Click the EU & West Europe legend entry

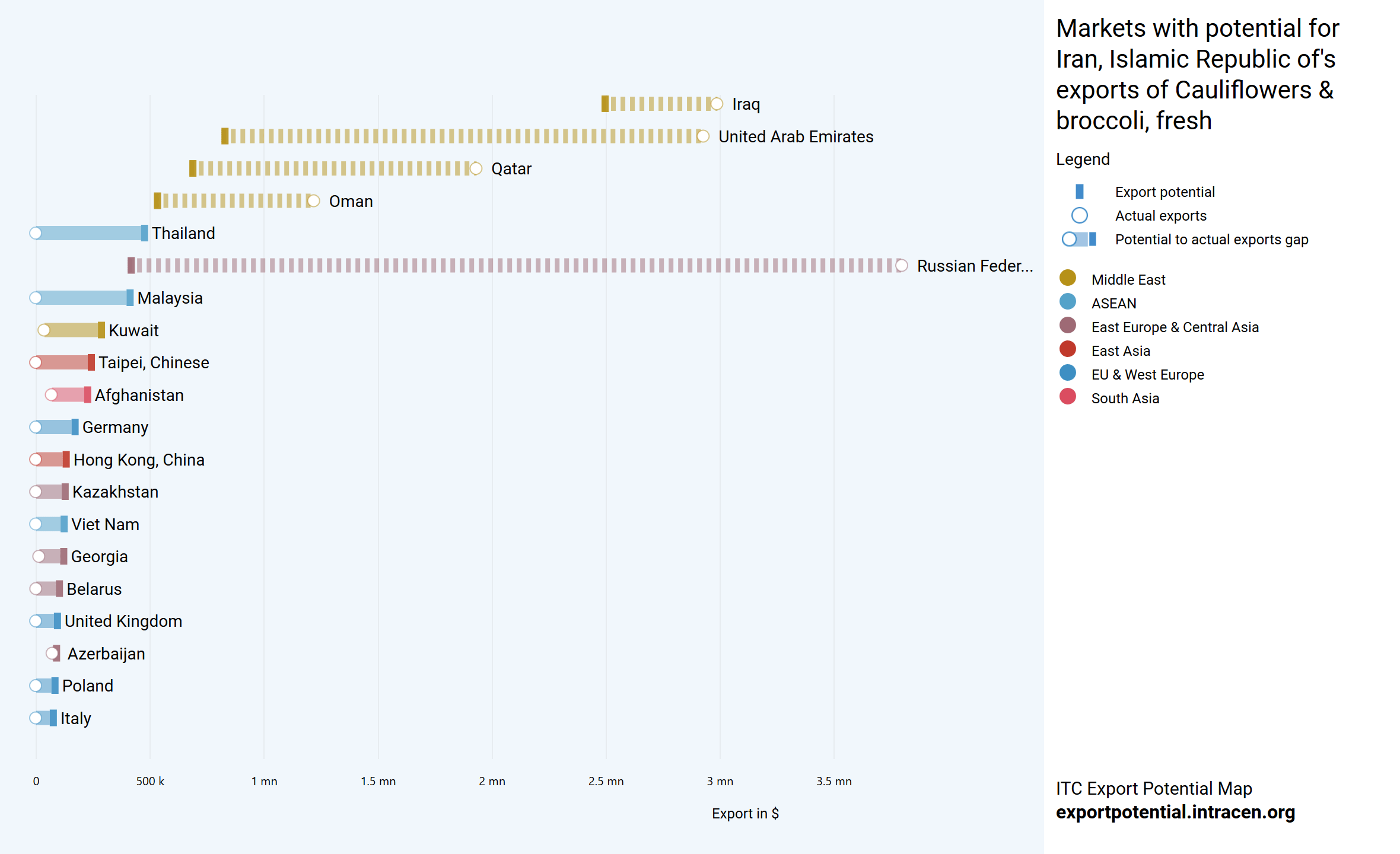(1147, 374)
